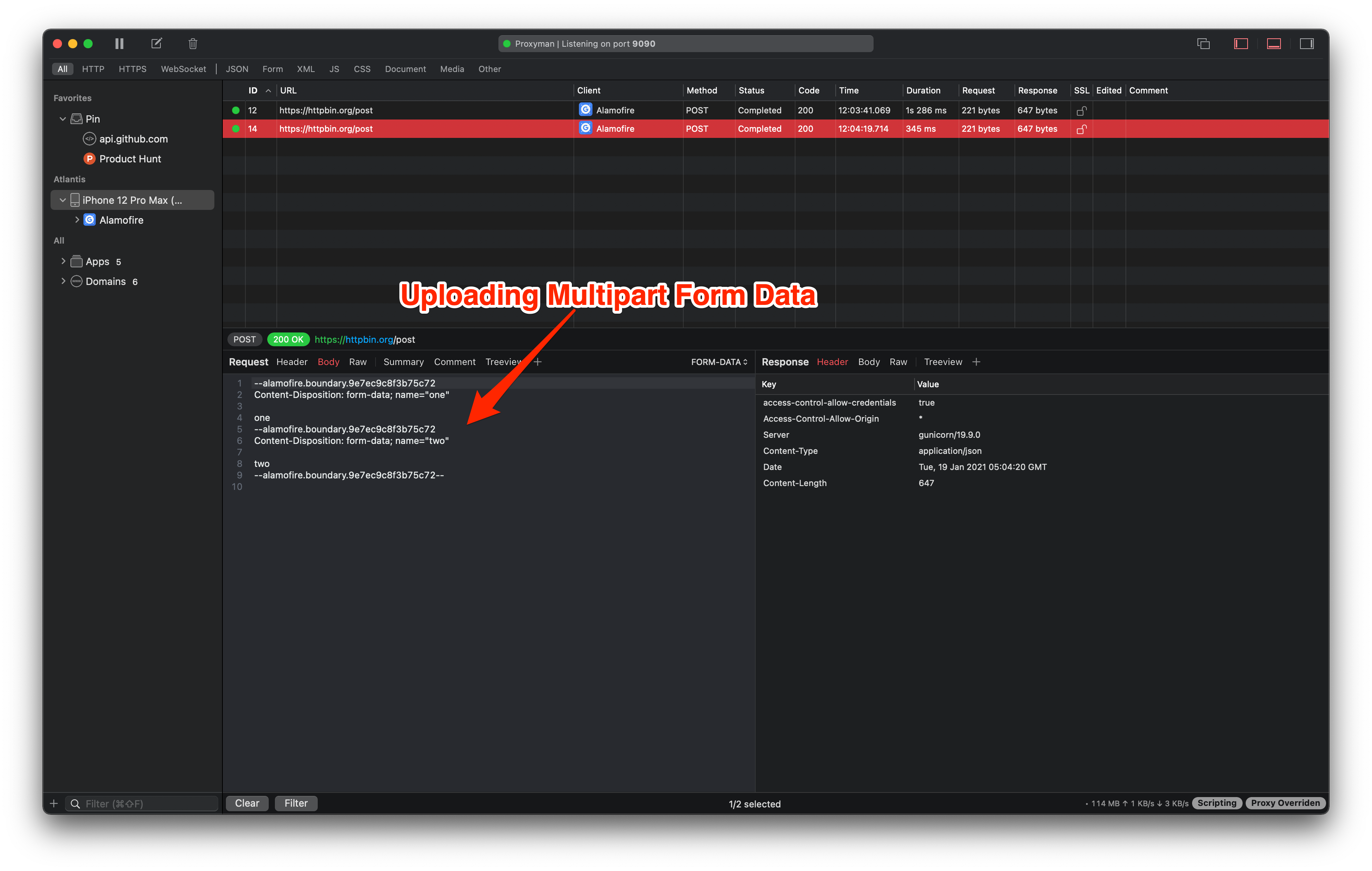Toggle the right panel layout icon
The height and width of the screenshot is (871, 1372).
pyautogui.click(x=1307, y=43)
